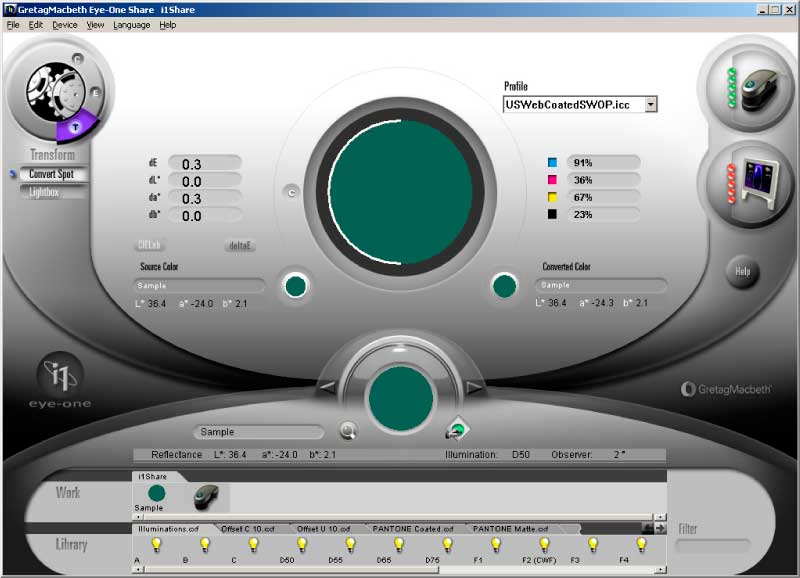
Task: Click the small C button beside the large circle
Action: coord(291,192)
